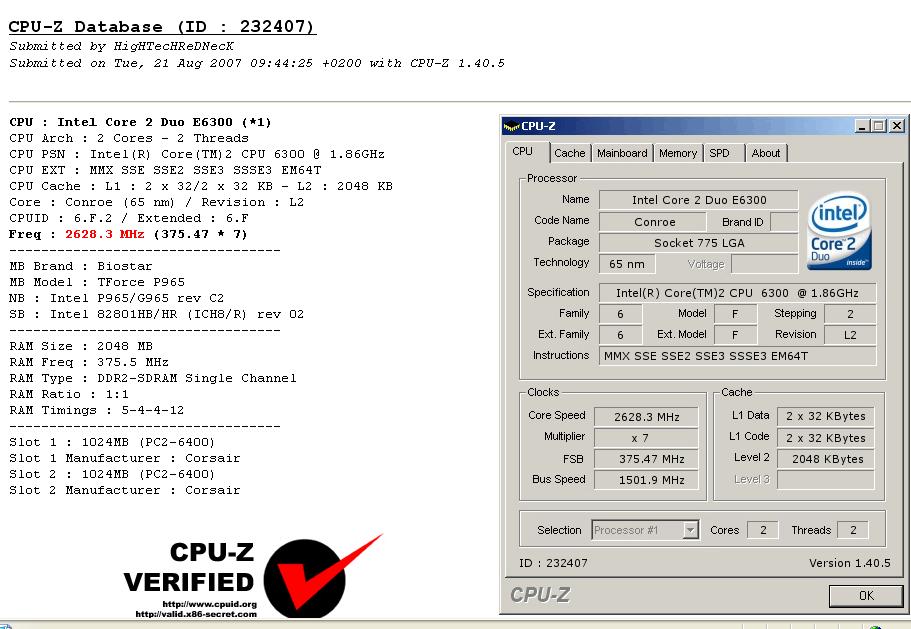Click the empty Voltage field
Screen dimensions: 911x629
point(765,264)
